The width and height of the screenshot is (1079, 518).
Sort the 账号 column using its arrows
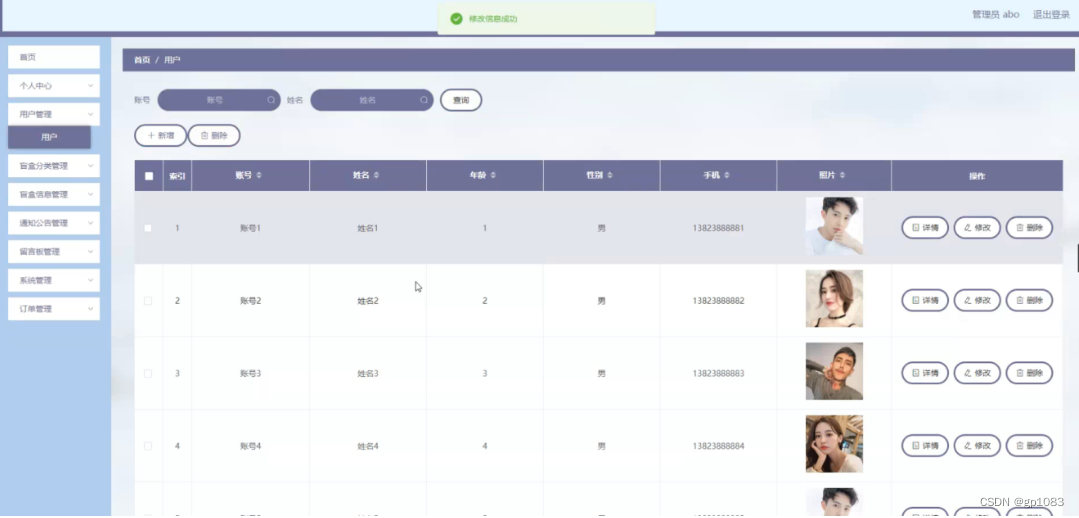[x=259, y=175]
